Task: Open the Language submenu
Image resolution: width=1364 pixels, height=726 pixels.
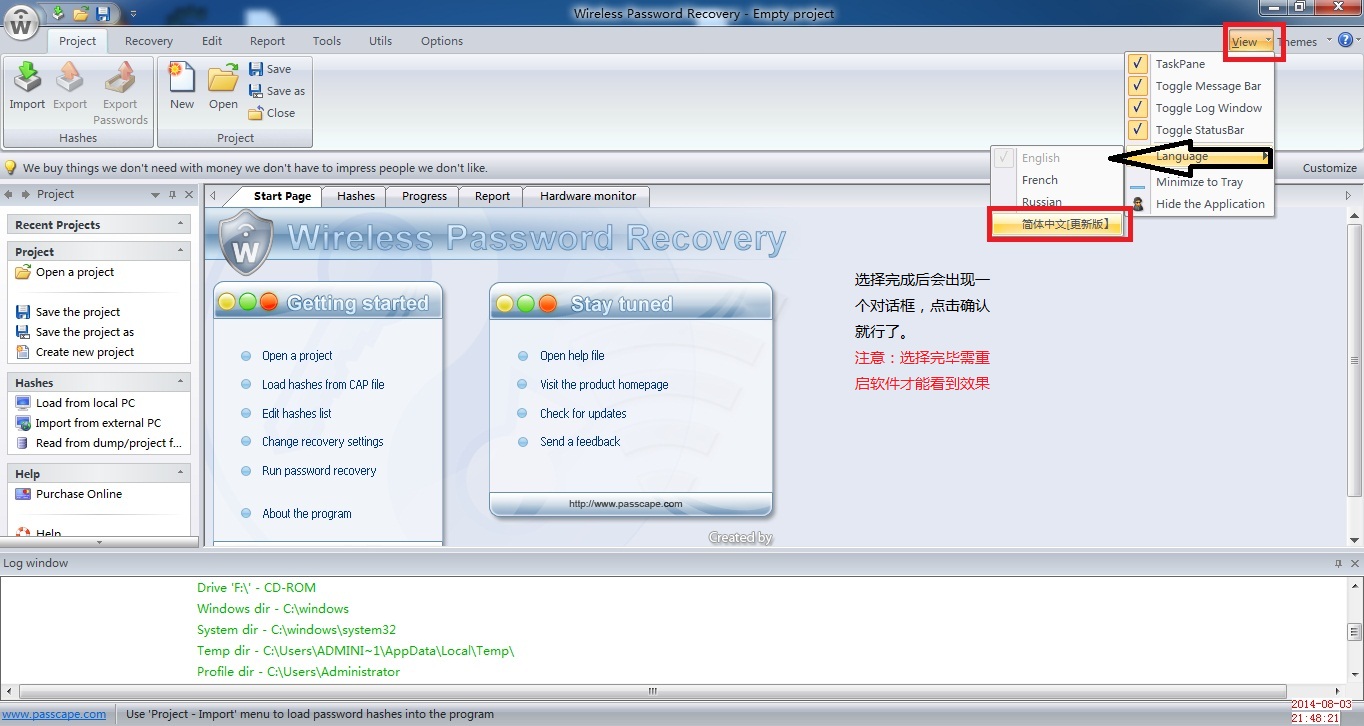Action: 1200,157
